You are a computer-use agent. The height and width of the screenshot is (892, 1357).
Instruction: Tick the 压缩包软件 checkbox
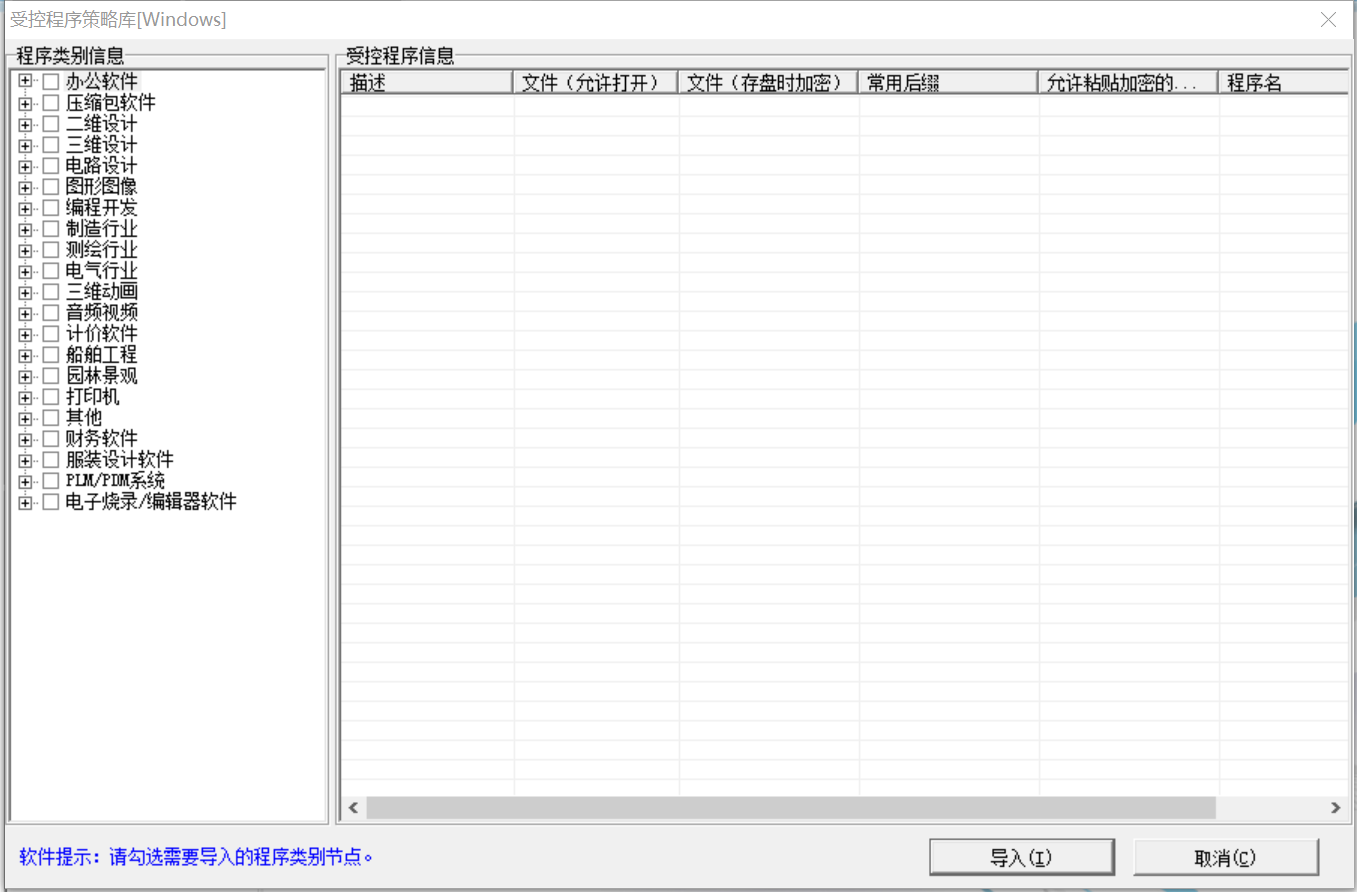[x=51, y=103]
